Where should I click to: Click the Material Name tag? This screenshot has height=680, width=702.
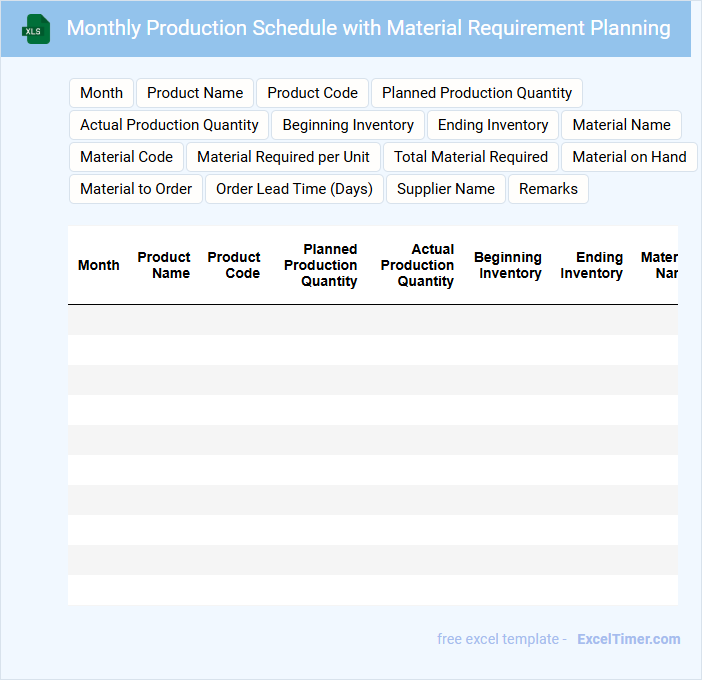(x=621, y=125)
